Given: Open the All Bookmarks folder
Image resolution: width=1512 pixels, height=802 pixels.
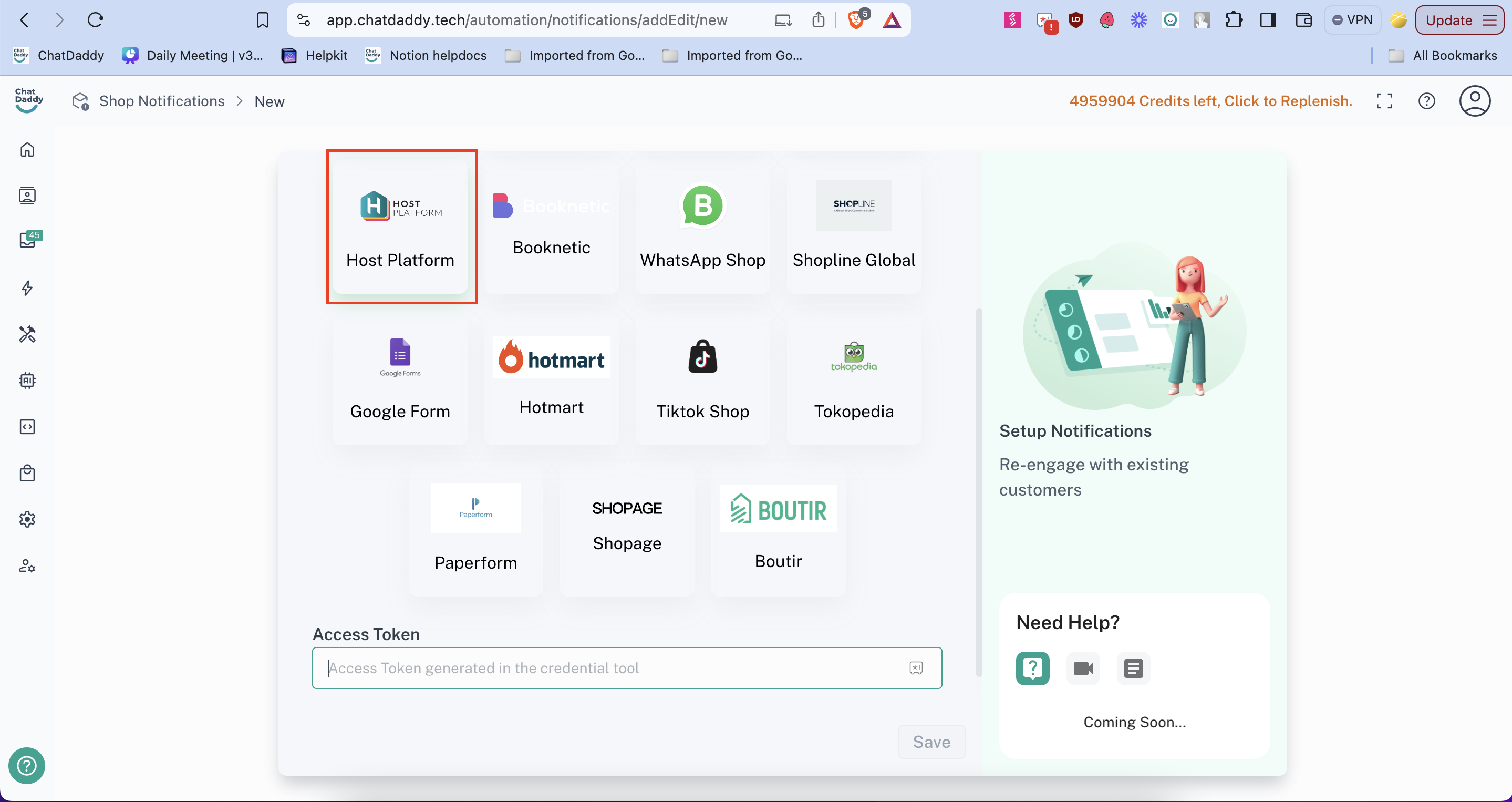Looking at the screenshot, I should 1443,55.
